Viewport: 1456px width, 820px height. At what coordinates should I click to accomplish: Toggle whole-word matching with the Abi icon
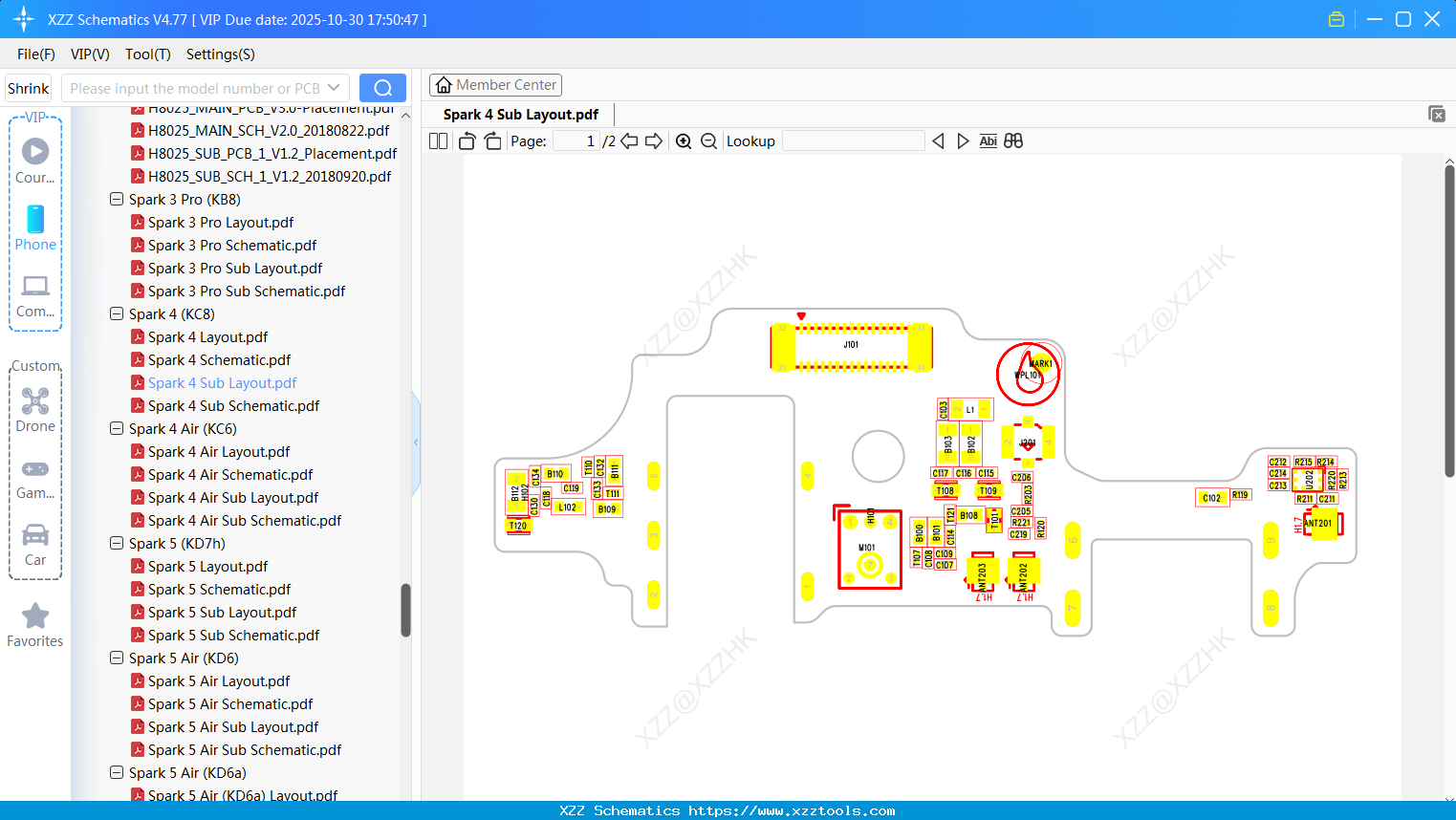[988, 140]
